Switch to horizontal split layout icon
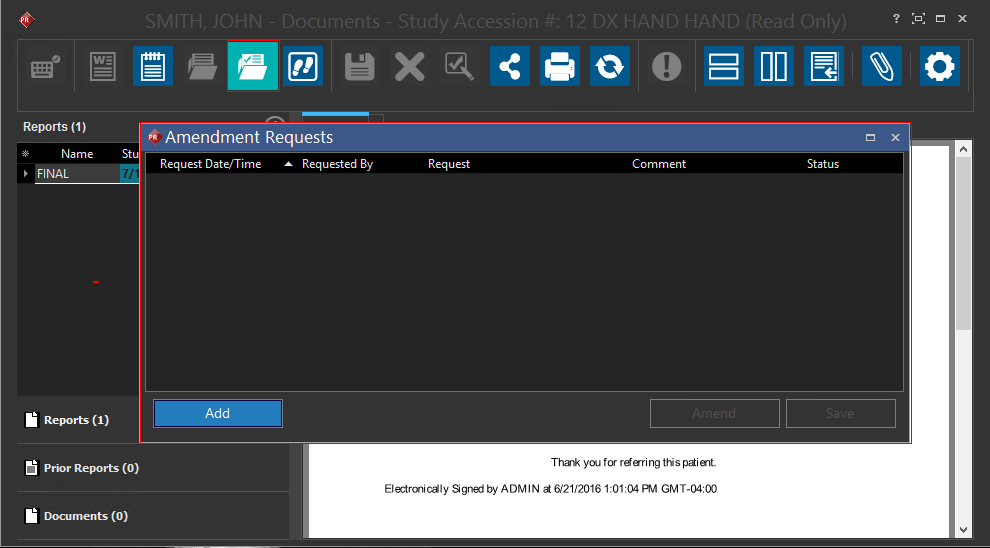Image resolution: width=990 pixels, height=548 pixels. pos(723,67)
